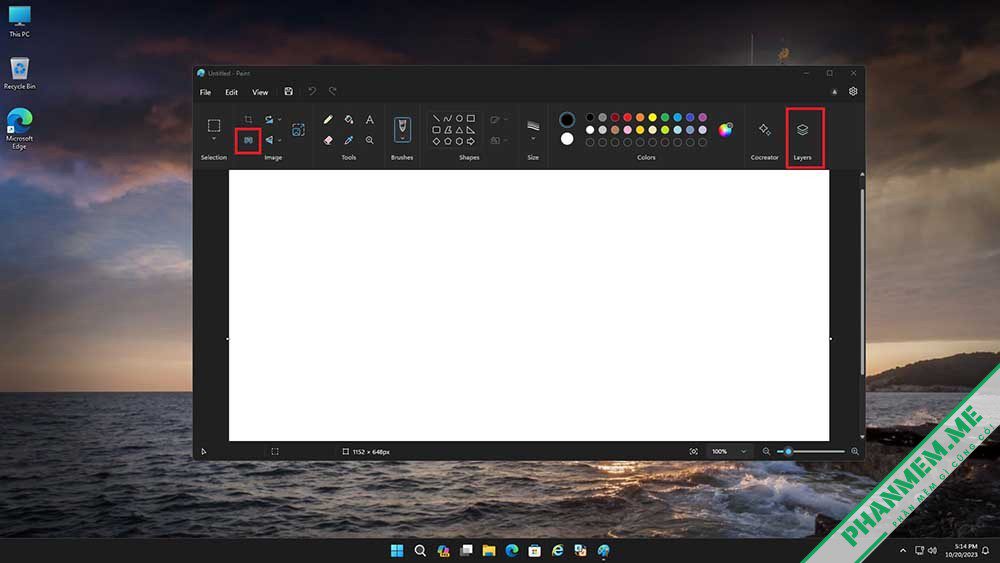
Task: Select the Color picker eyedropper tool
Action: coord(349,140)
